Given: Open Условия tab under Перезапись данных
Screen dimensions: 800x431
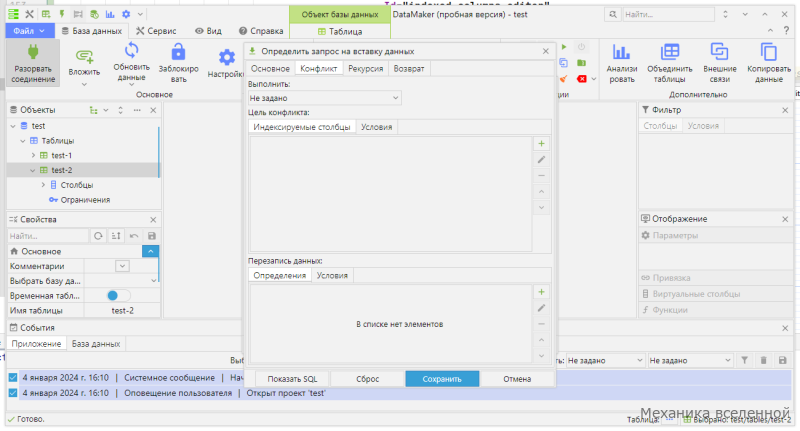Looking at the screenshot, I should tap(332, 275).
